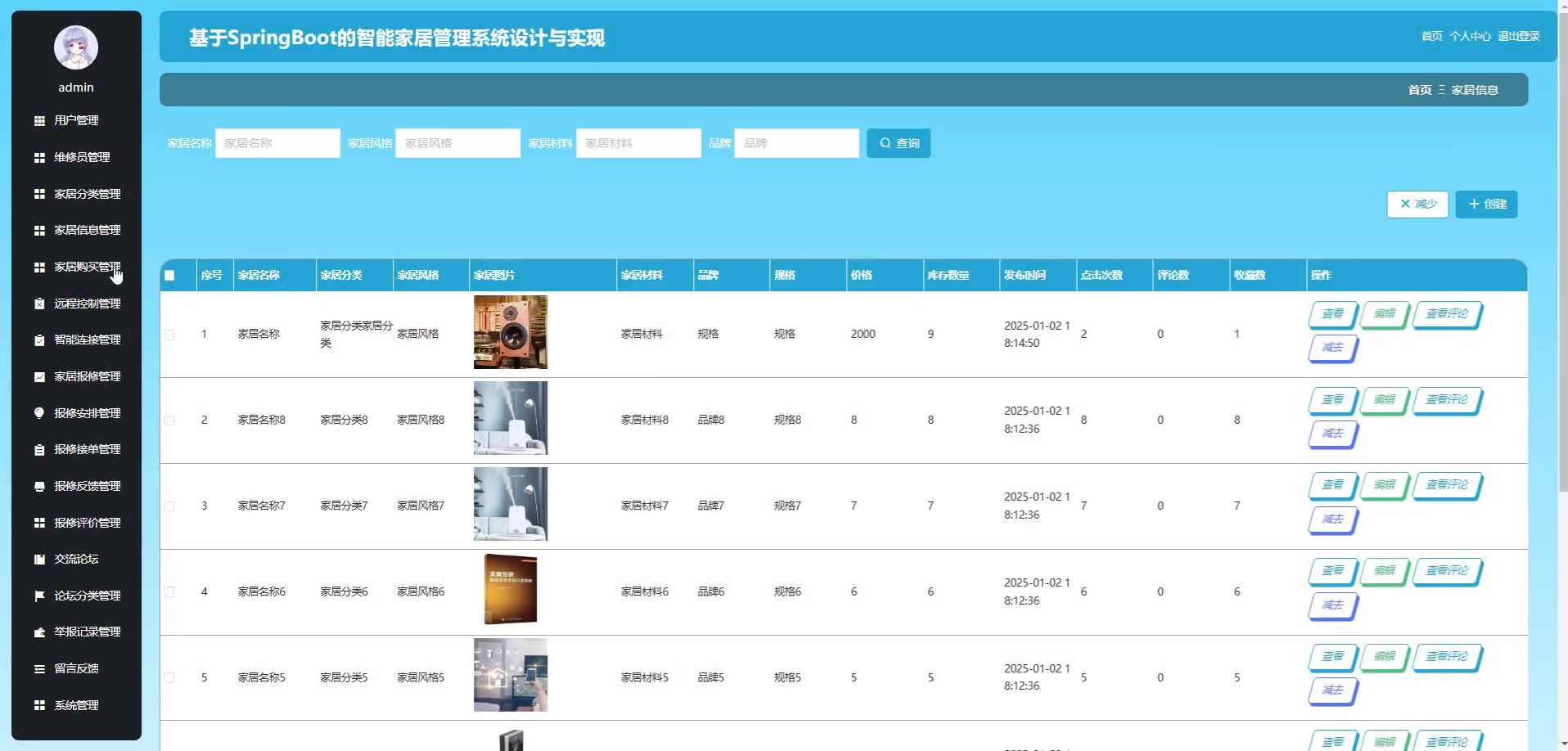
Task: Expand the 家居分类管理 sidebar menu
Action: pos(87,194)
